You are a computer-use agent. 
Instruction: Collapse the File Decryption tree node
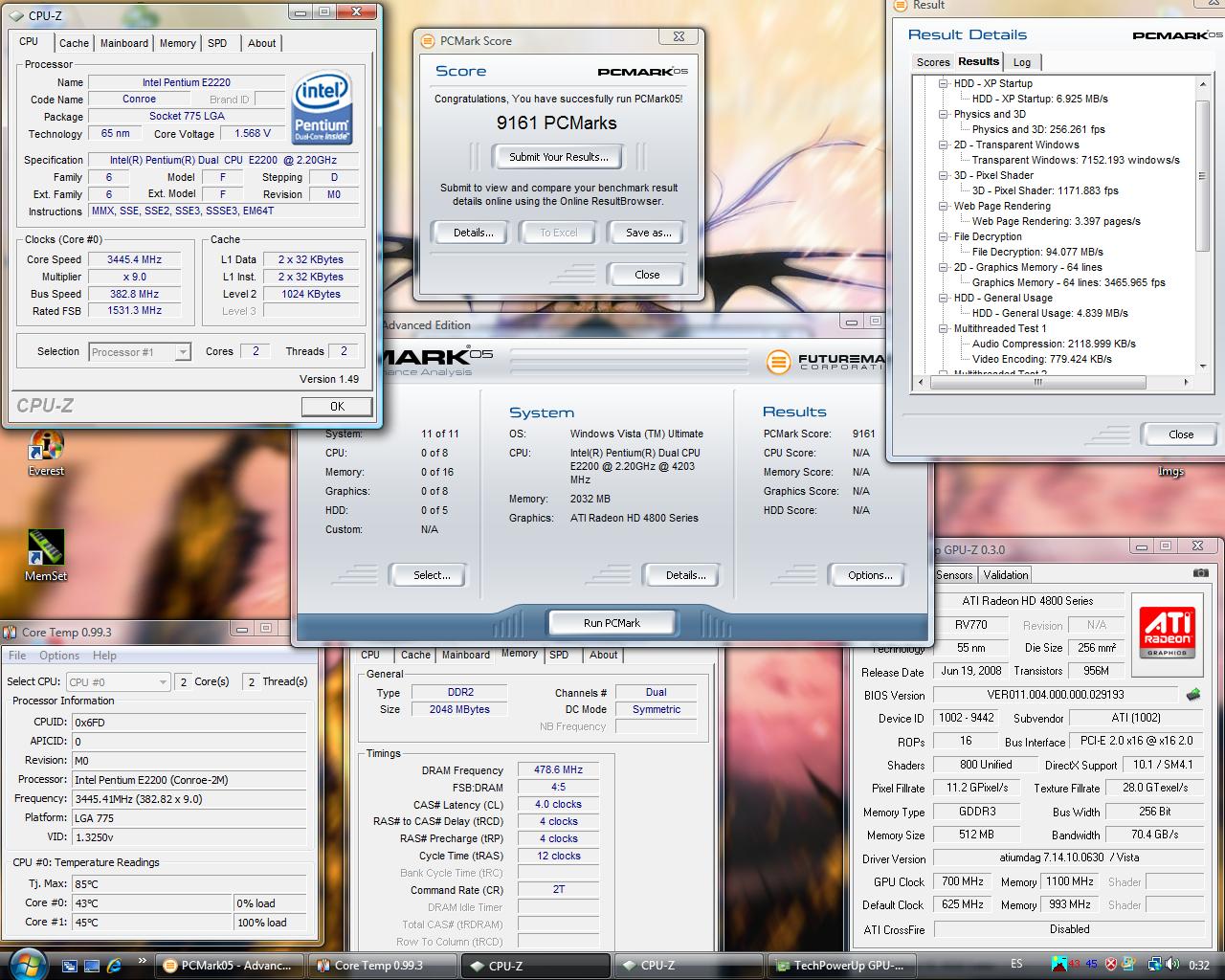pyautogui.click(x=943, y=236)
